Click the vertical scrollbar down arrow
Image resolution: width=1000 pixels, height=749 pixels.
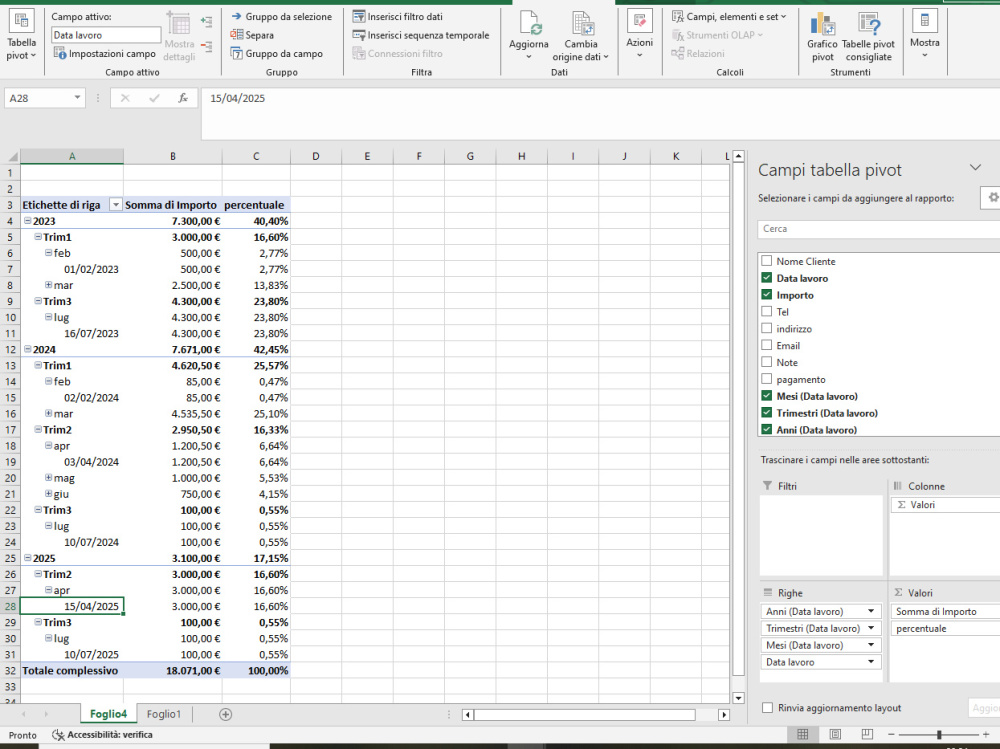point(738,698)
